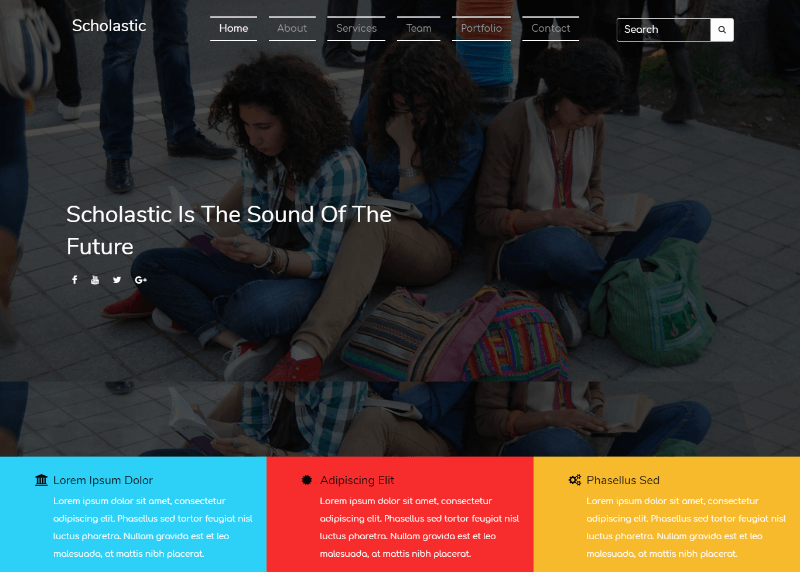The image size is (800, 572).
Task: Click the Phasellus Sed heading
Action: 623,480
